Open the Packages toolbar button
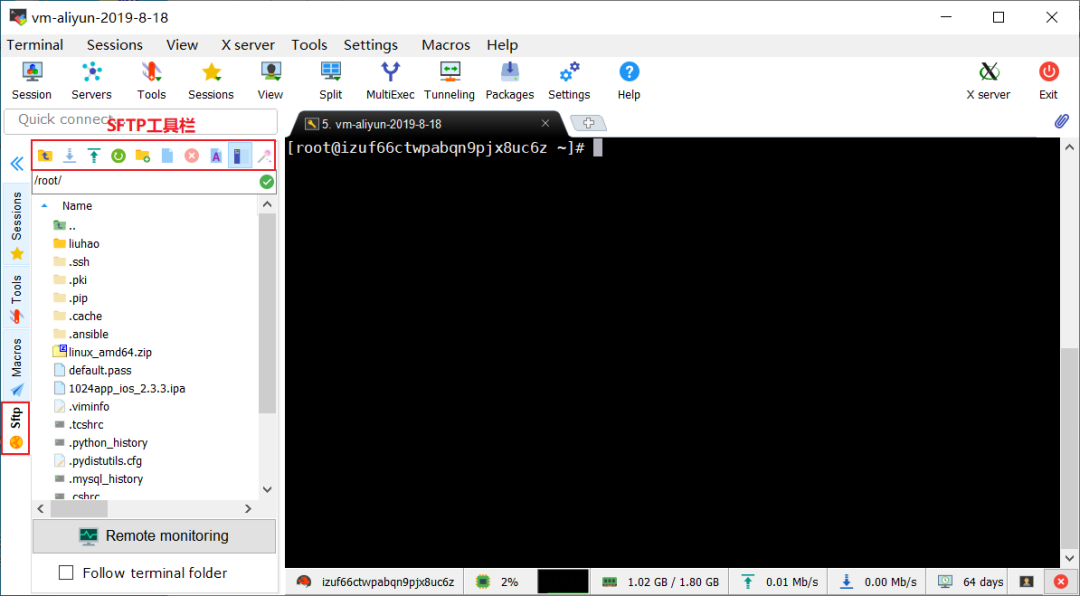Viewport: 1080px width, 596px height. [510, 81]
